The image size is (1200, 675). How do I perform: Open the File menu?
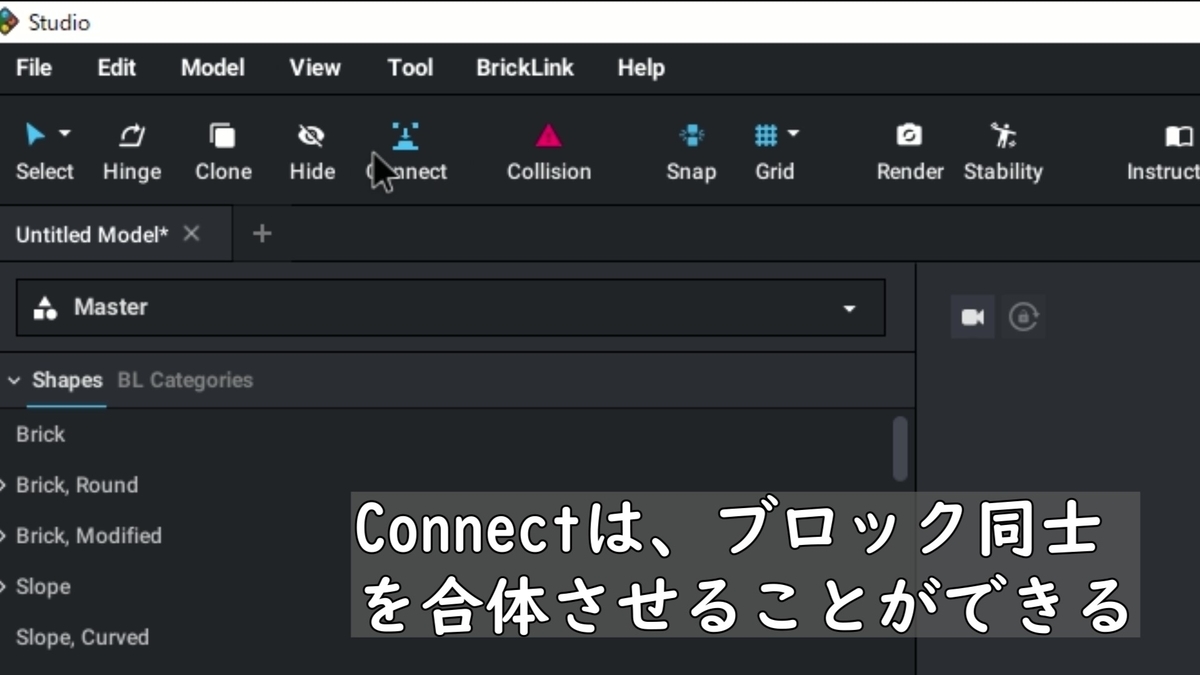[34, 68]
